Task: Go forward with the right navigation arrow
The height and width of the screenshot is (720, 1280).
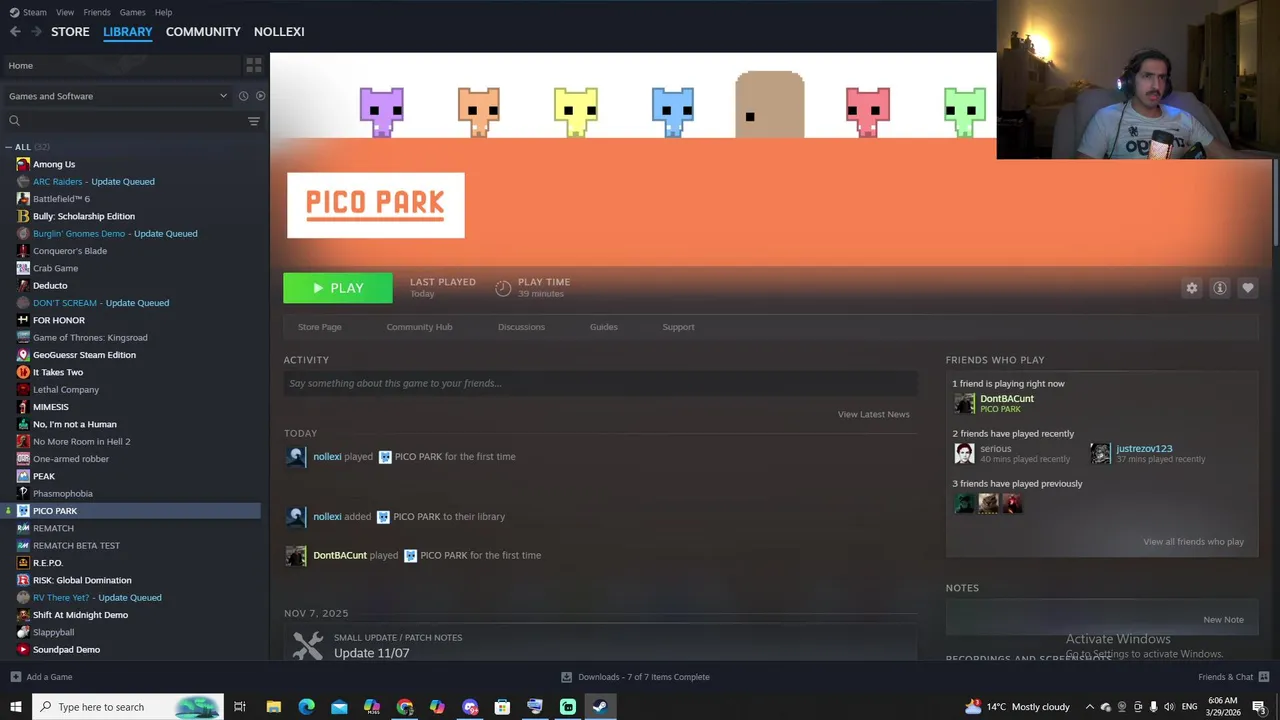Action: click(37, 32)
